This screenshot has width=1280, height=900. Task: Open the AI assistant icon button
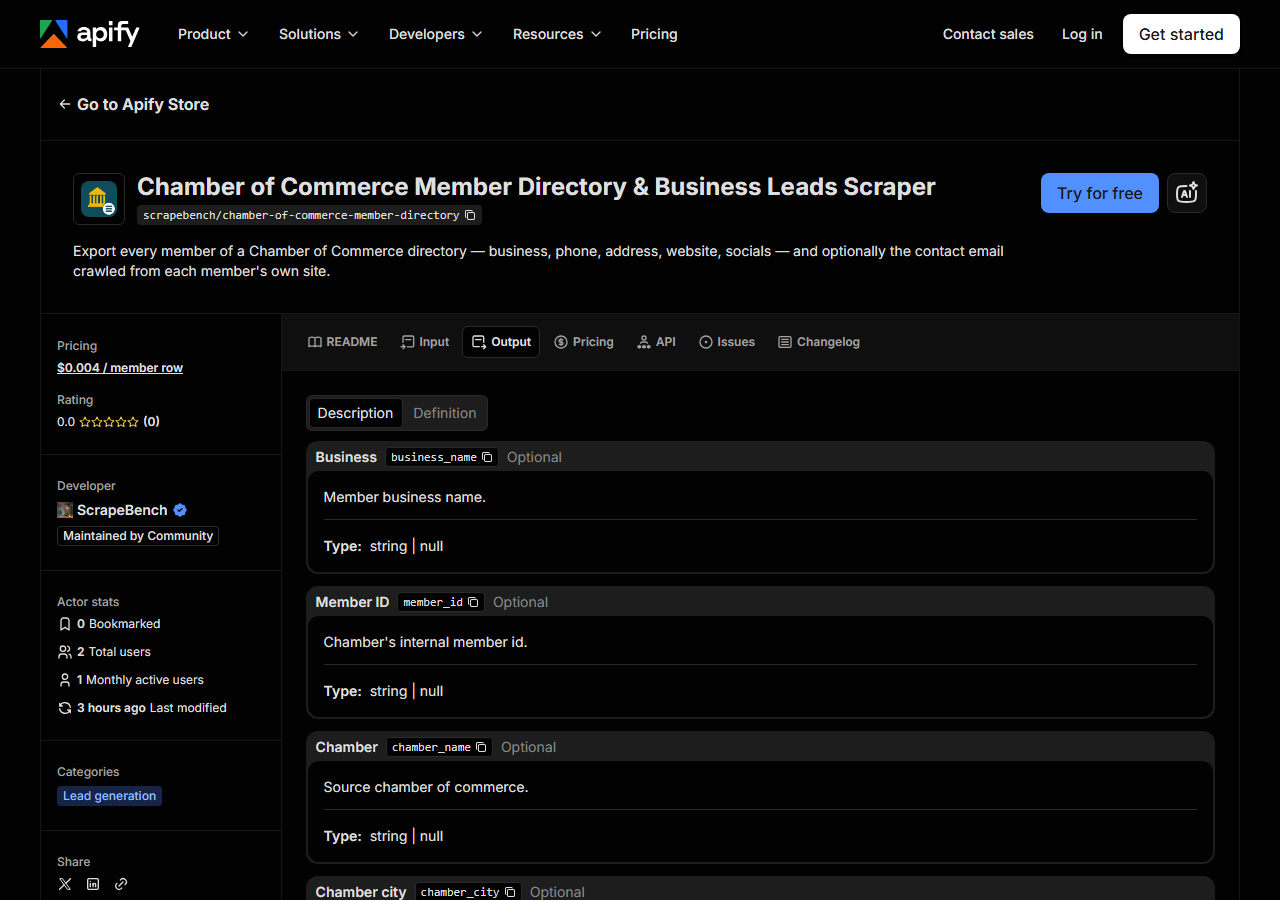pyautogui.click(x=1187, y=193)
